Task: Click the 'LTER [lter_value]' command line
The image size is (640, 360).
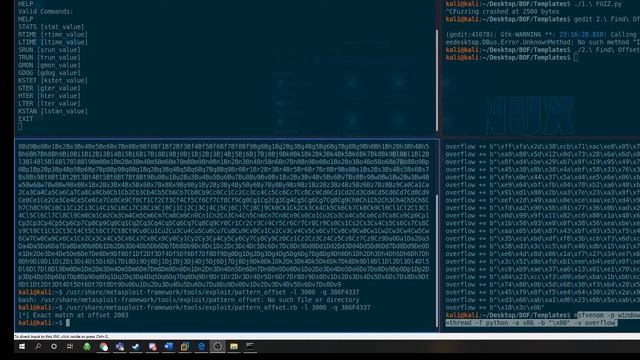Action: (49, 104)
